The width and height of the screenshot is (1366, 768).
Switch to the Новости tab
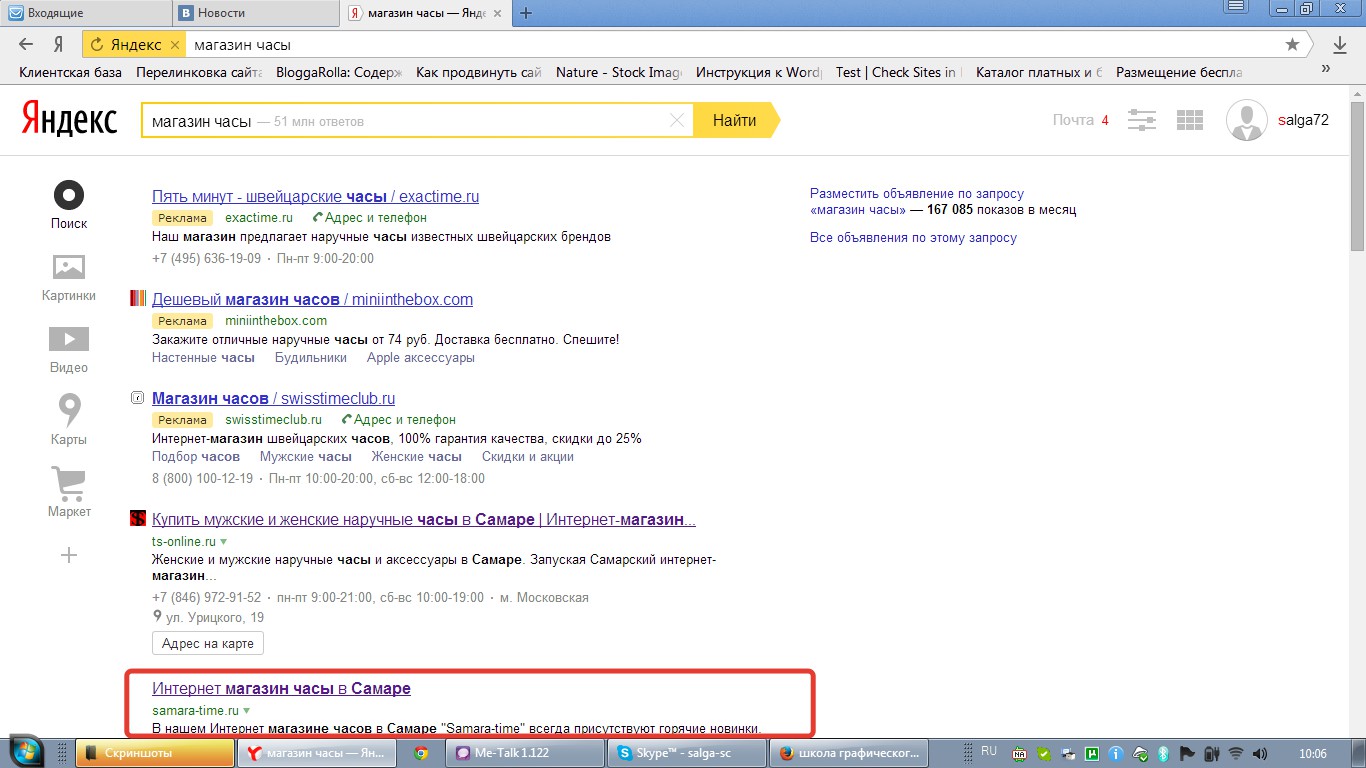(x=255, y=13)
